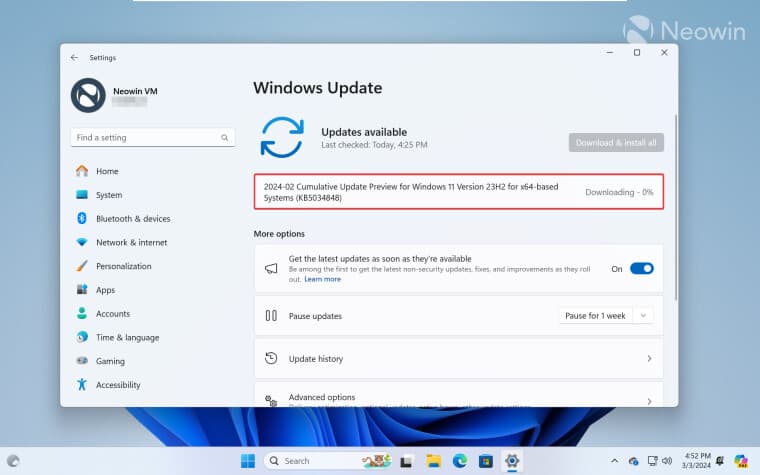The width and height of the screenshot is (760, 475).
Task: Click the Settings window vertical scrollbar
Action: (x=676, y=207)
